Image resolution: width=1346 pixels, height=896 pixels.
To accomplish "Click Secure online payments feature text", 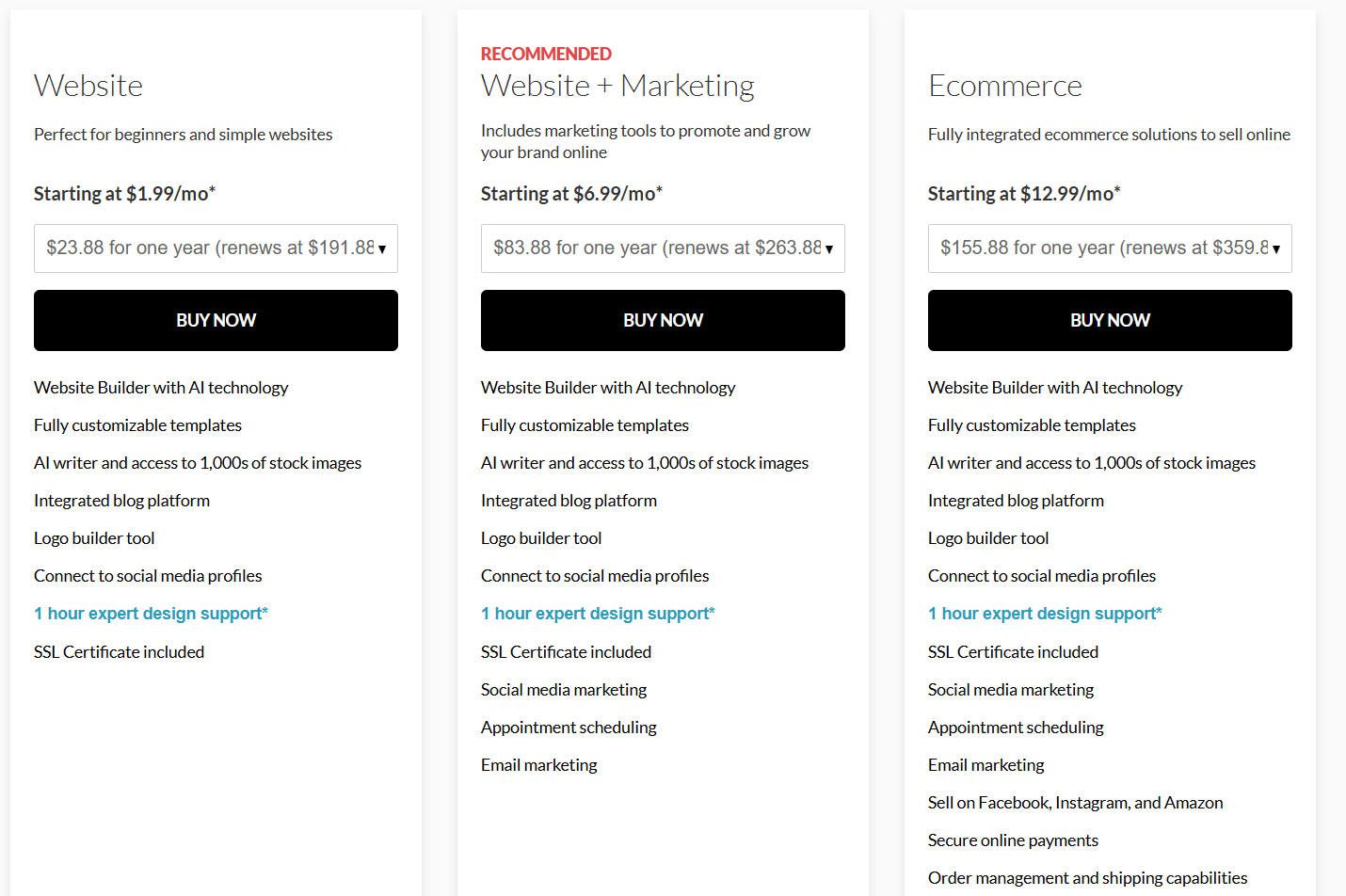I will [1013, 840].
